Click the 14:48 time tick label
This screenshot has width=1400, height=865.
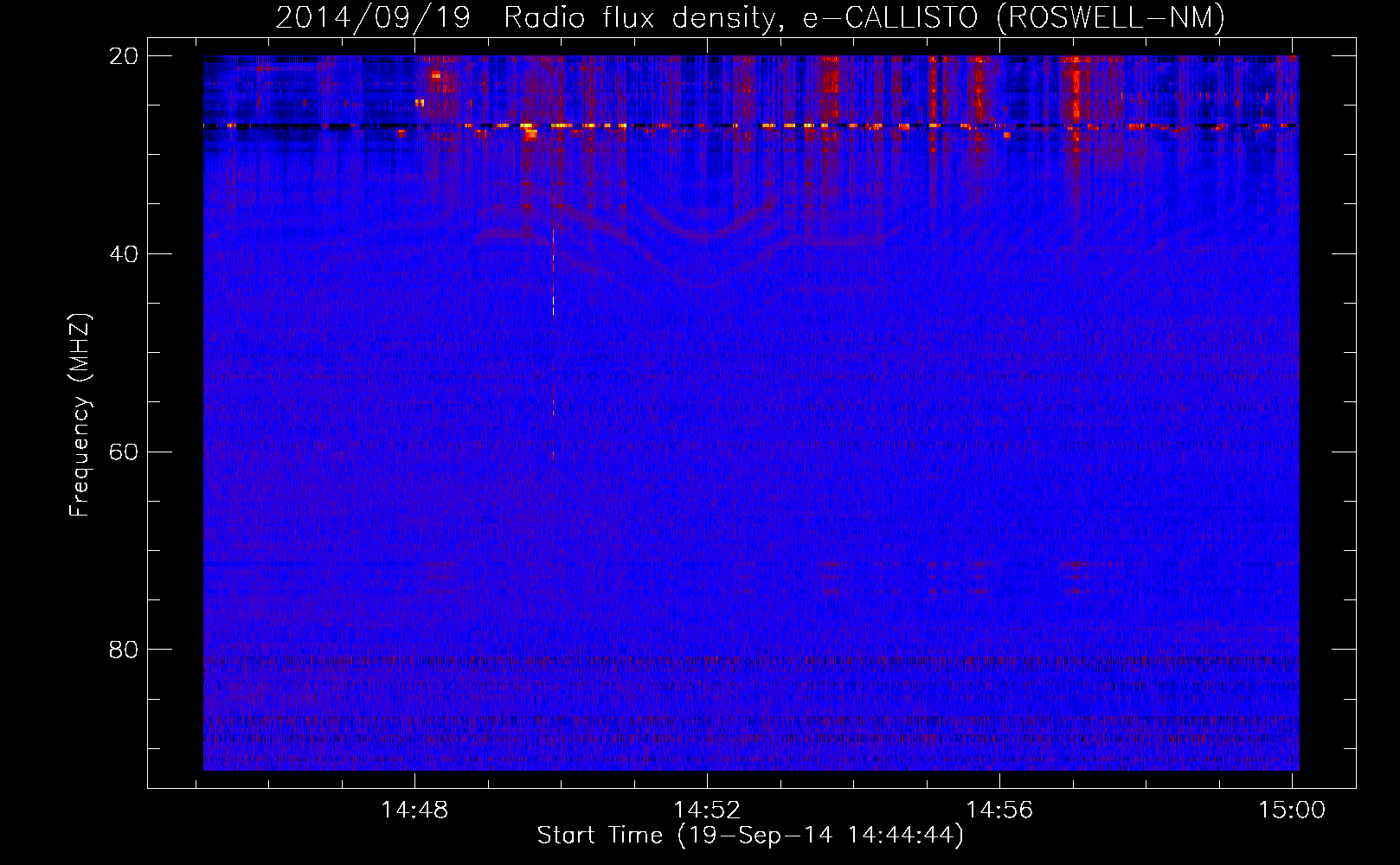coord(414,810)
